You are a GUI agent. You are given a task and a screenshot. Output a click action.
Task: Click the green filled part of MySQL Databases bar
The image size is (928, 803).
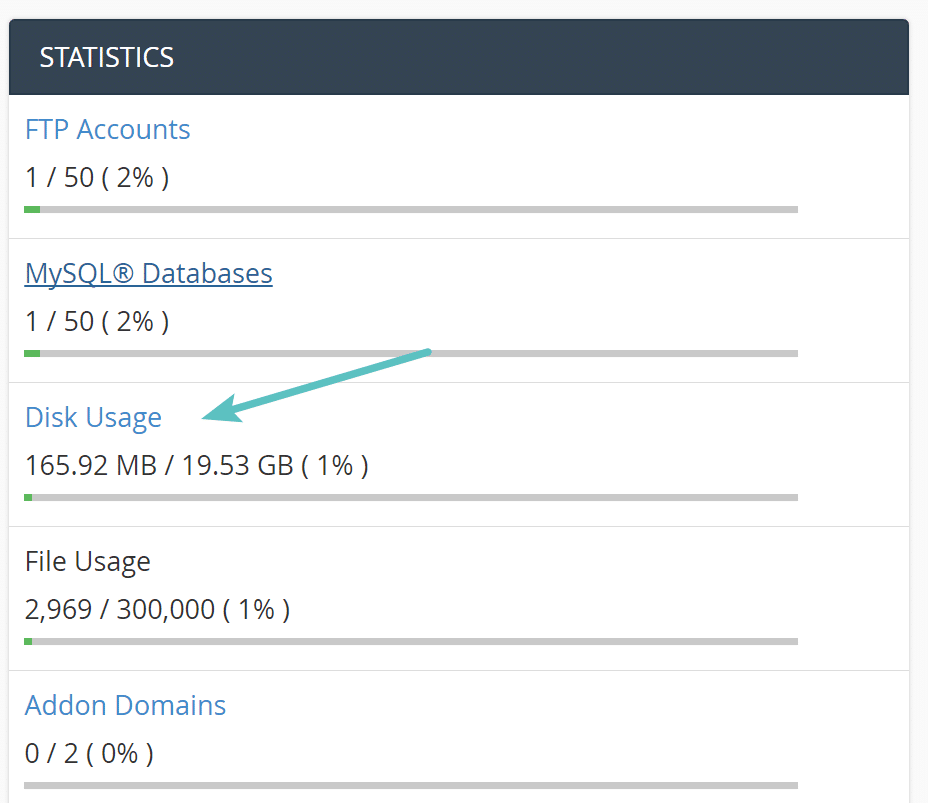coord(32,353)
